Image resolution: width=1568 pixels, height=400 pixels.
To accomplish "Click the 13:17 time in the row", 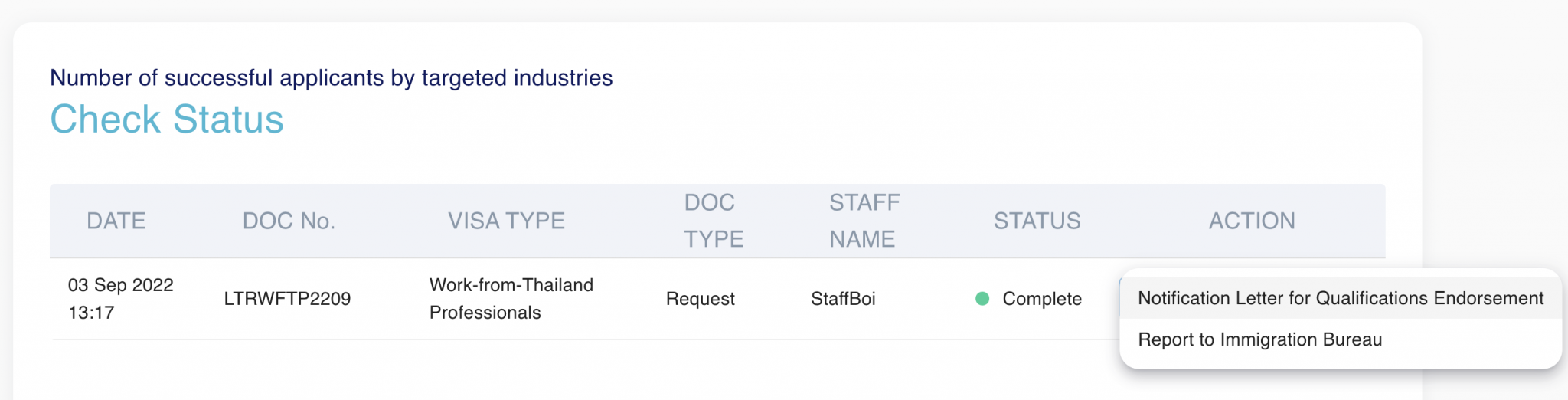I will pos(90,313).
